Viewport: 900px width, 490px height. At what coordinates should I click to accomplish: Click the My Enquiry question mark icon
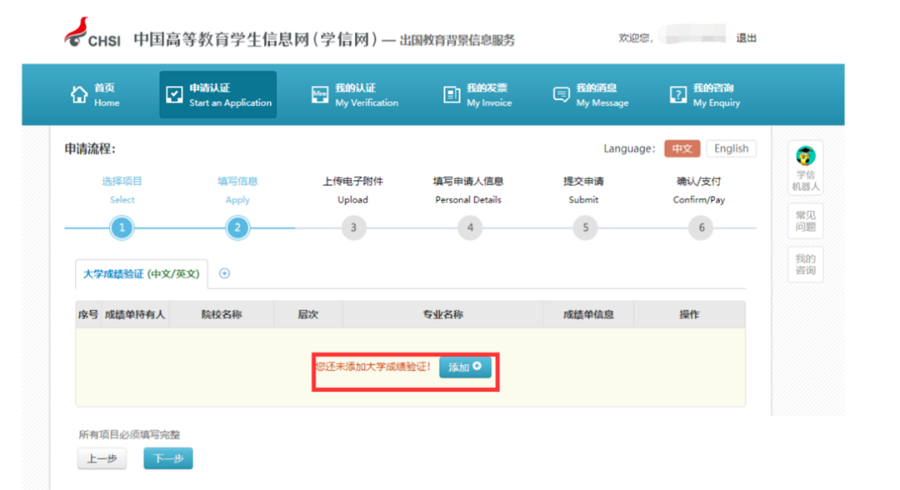(678, 95)
